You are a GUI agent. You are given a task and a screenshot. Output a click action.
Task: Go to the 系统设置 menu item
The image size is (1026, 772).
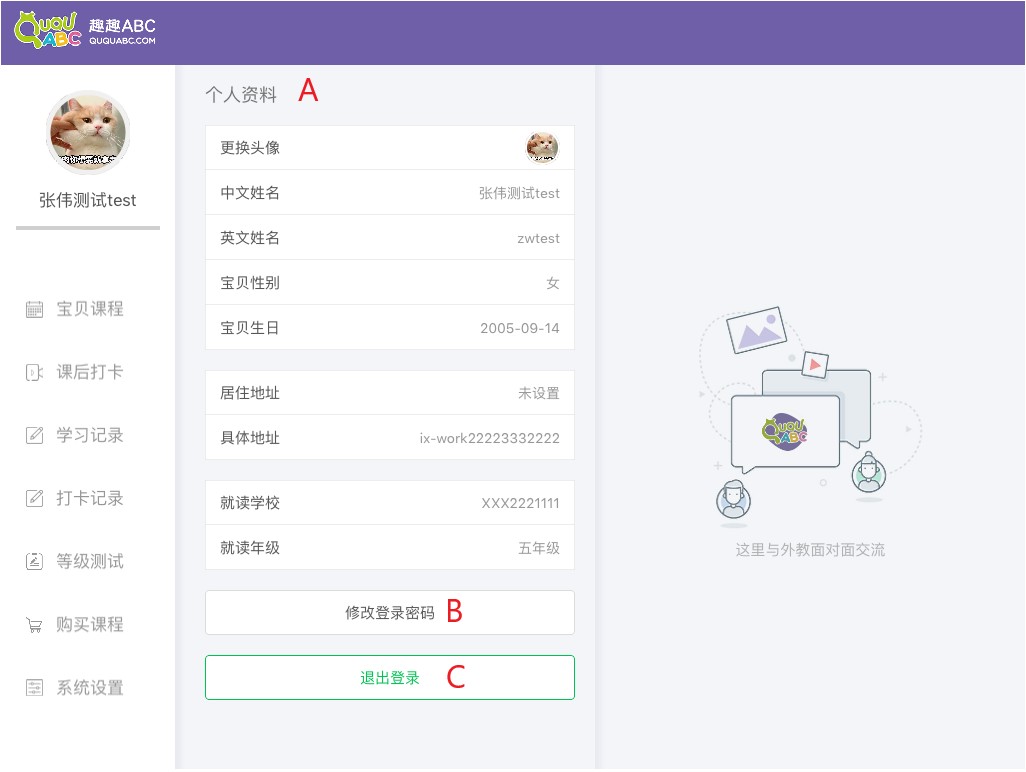89,688
